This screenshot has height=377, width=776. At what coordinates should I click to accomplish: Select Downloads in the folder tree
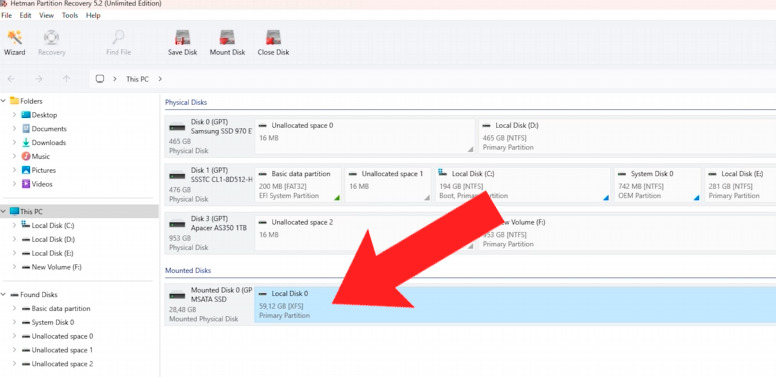pos(48,142)
